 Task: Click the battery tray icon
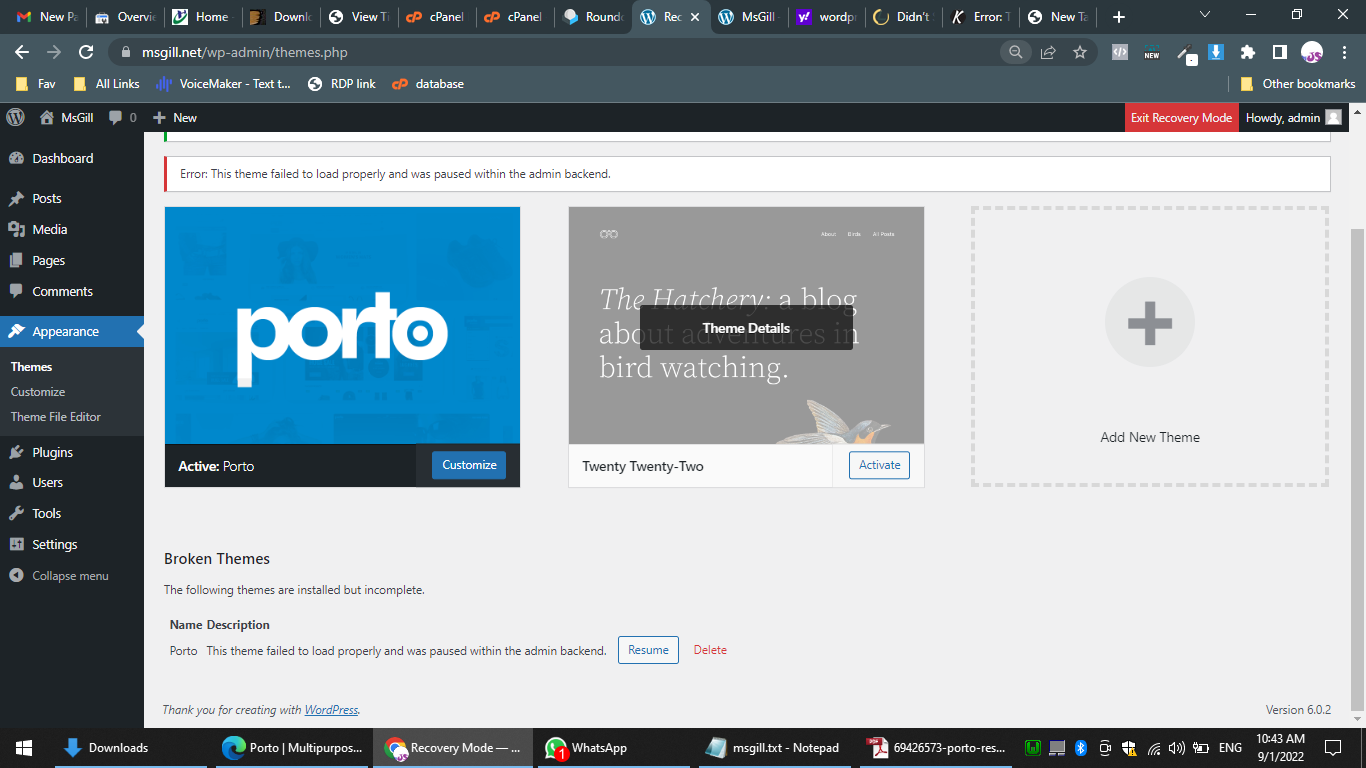pos(1202,748)
